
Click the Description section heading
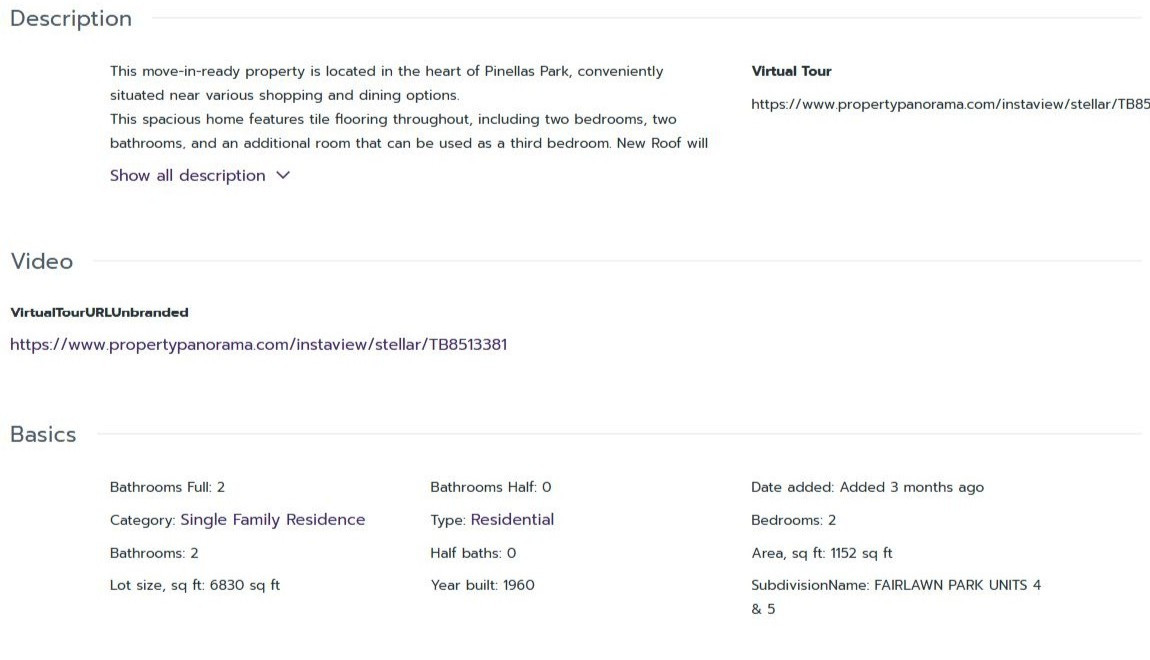click(71, 18)
